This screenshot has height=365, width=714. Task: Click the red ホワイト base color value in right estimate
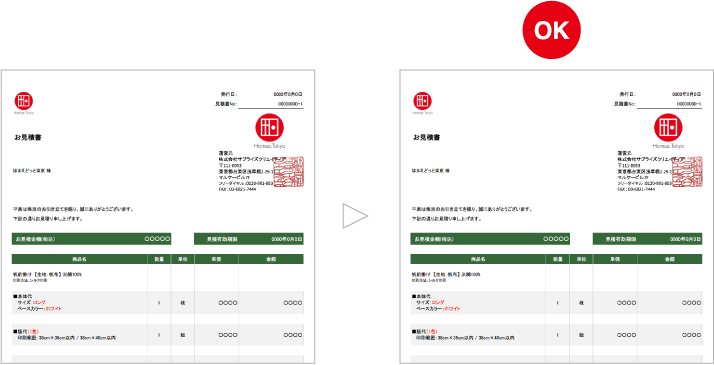(452, 309)
